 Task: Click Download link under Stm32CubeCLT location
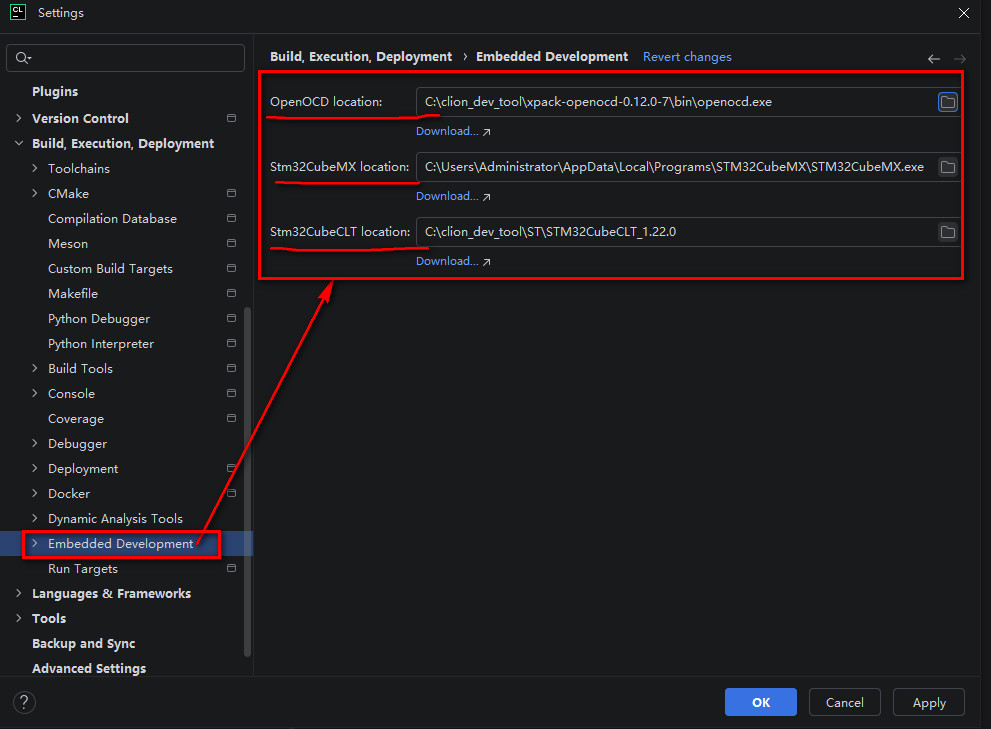pyautogui.click(x=453, y=261)
